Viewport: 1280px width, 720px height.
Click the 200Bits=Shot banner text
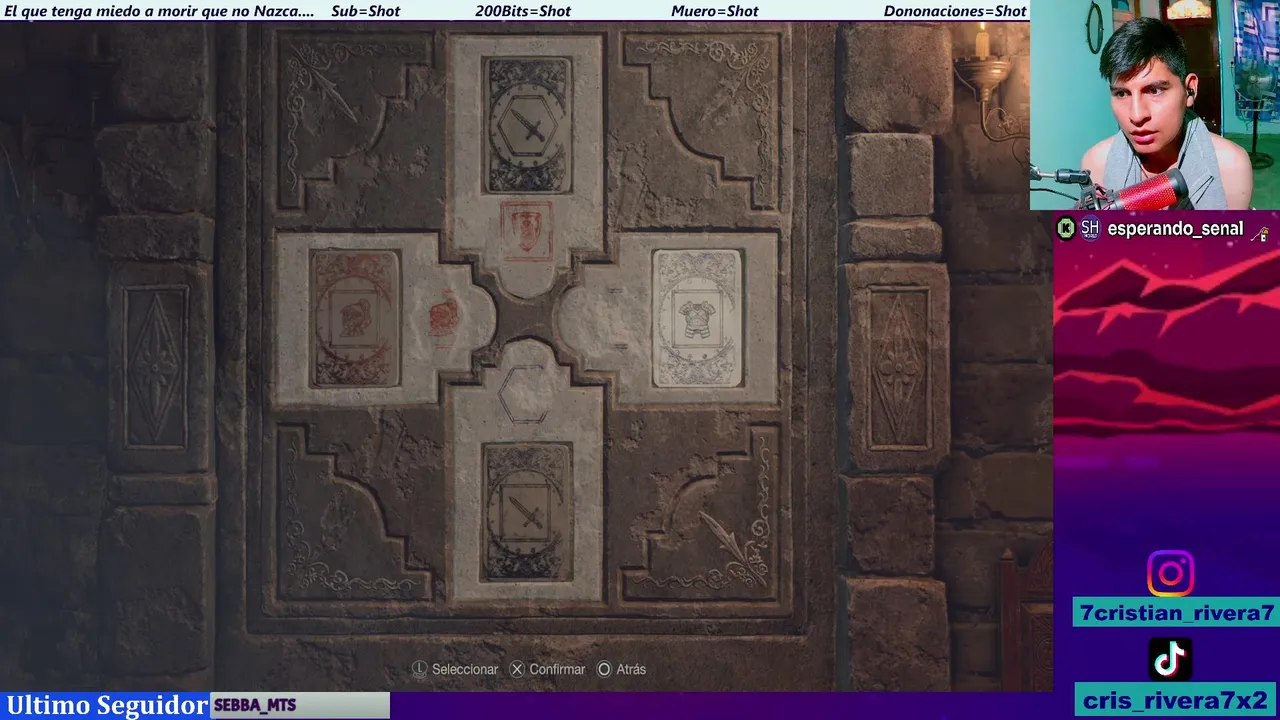(523, 11)
